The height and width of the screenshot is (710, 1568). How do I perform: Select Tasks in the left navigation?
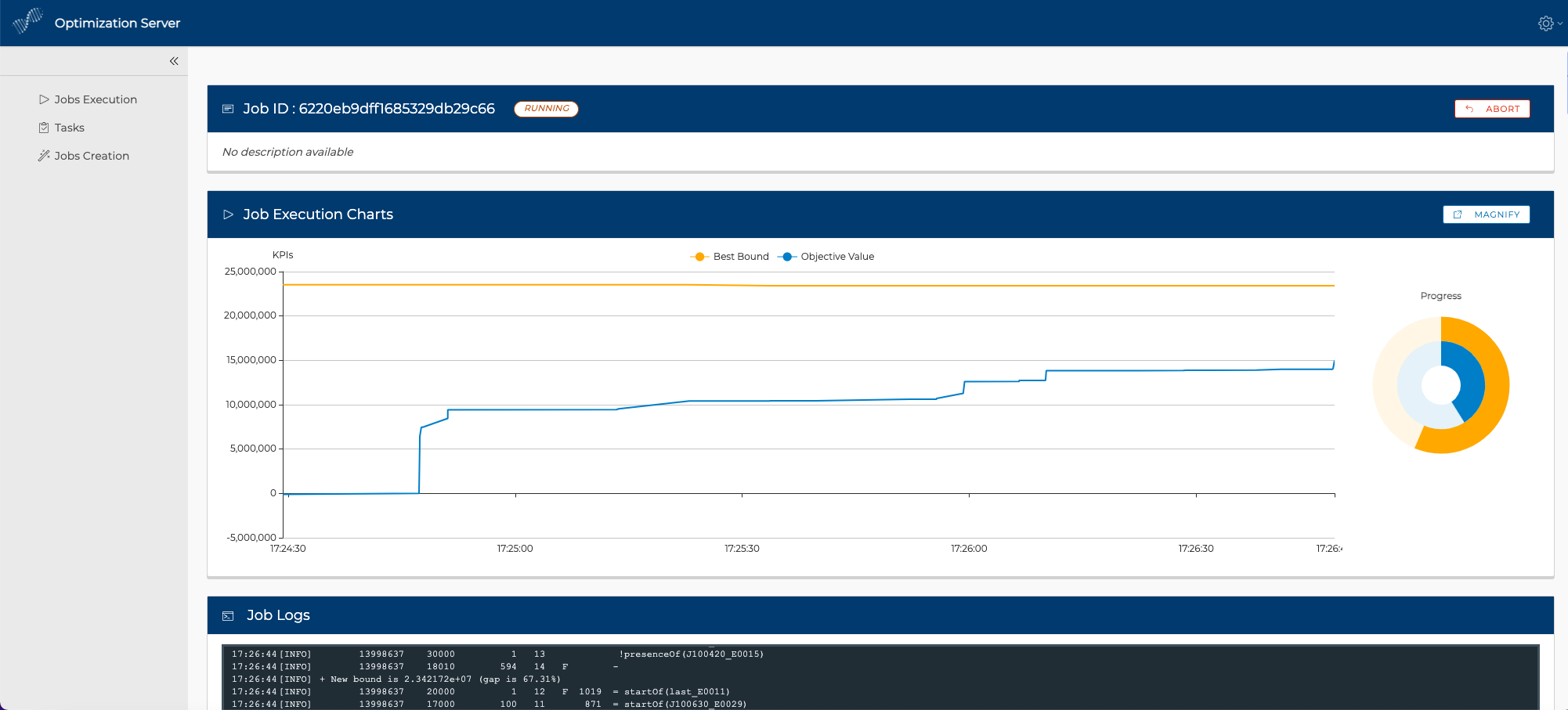pos(69,127)
